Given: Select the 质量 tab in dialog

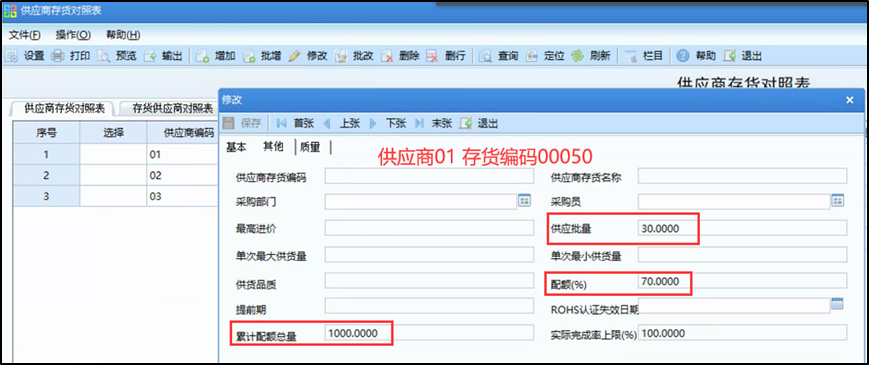Looking at the screenshot, I should pyautogui.click(x=310, y=147).
